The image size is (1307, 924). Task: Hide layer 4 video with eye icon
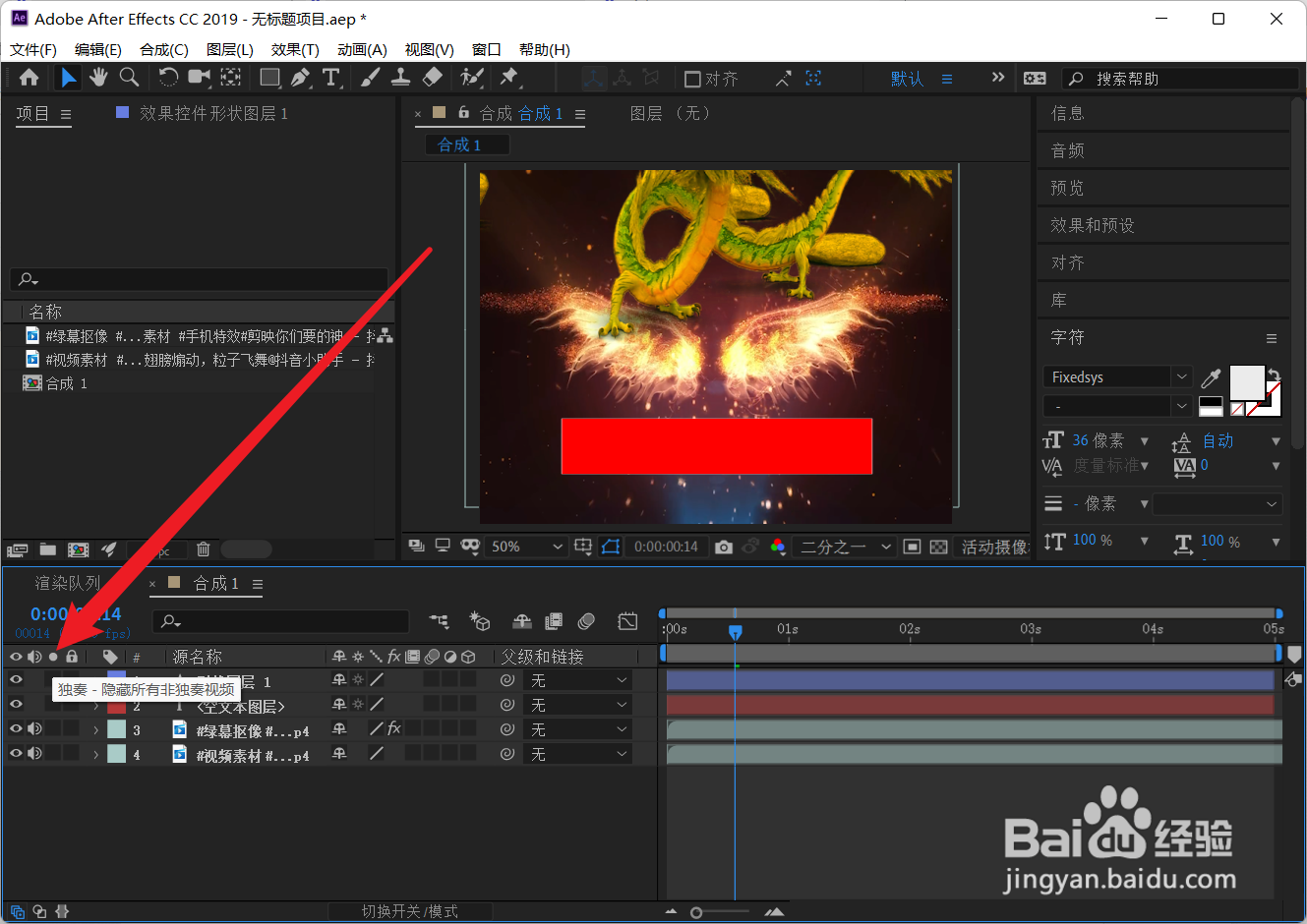coord(16,753)
